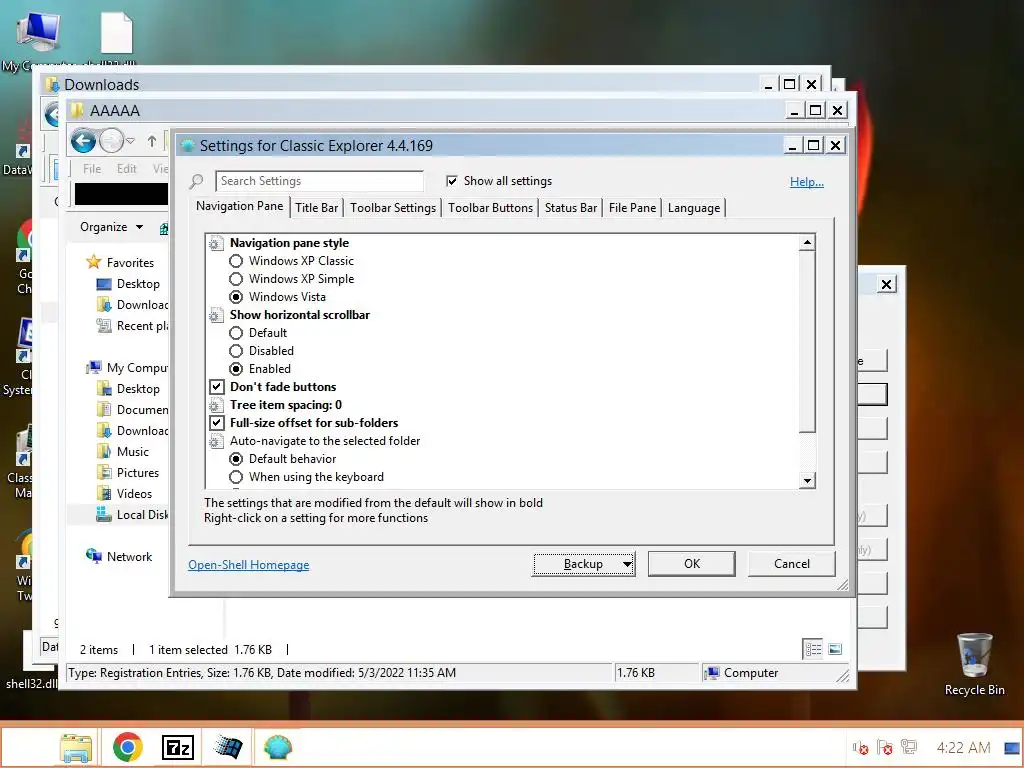The width and height of the screenshot is (1024, 768).
Task: Open Pictures folder in navigation tree
Action: tap(138, 473)
